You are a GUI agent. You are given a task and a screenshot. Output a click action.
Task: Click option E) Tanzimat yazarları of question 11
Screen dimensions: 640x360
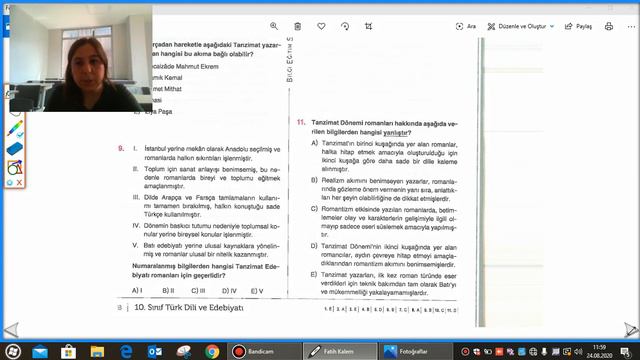pyautogui.click(x=384, y=284)
